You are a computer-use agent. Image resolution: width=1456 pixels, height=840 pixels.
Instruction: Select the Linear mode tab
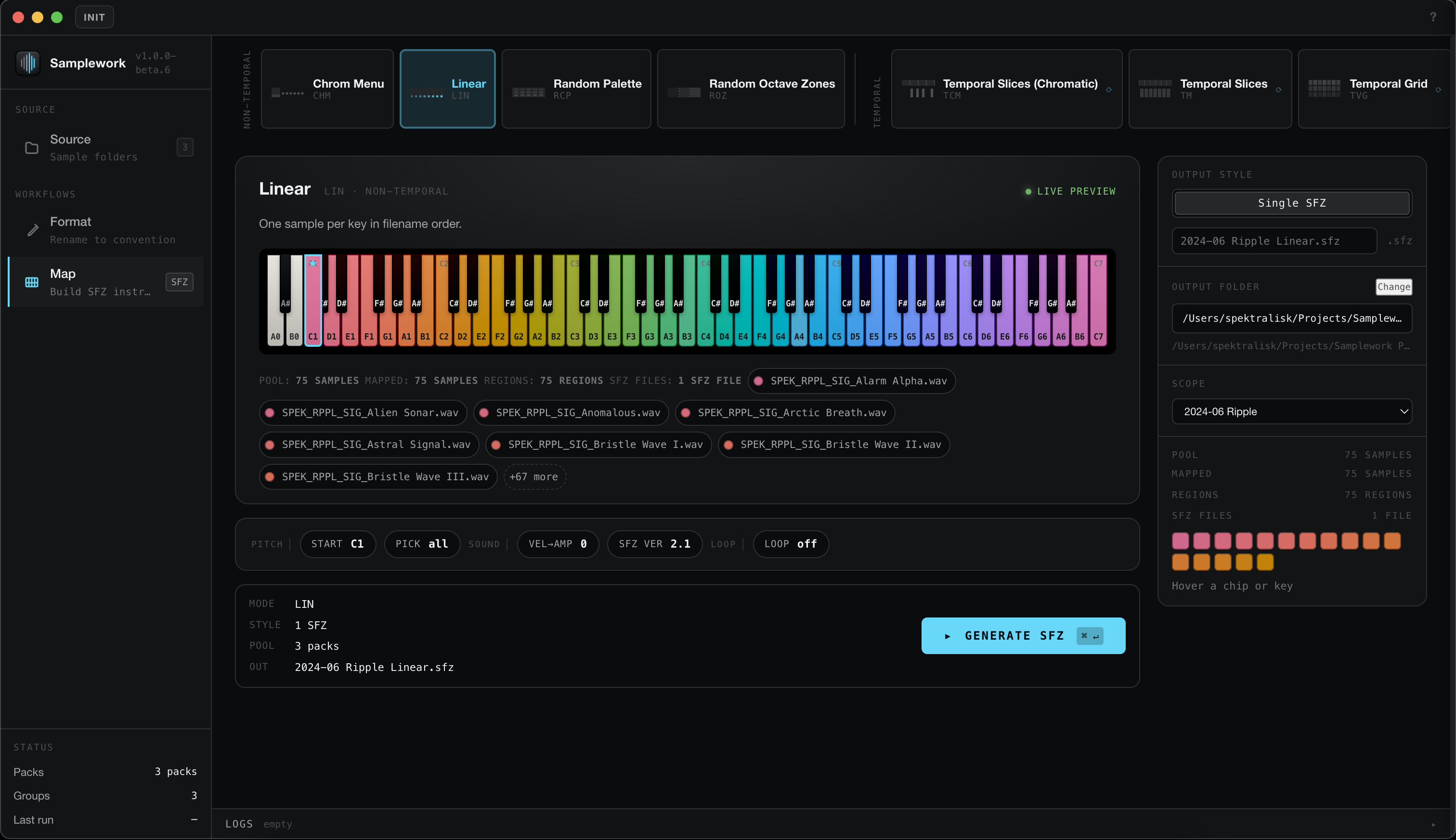tap(447, 89)
